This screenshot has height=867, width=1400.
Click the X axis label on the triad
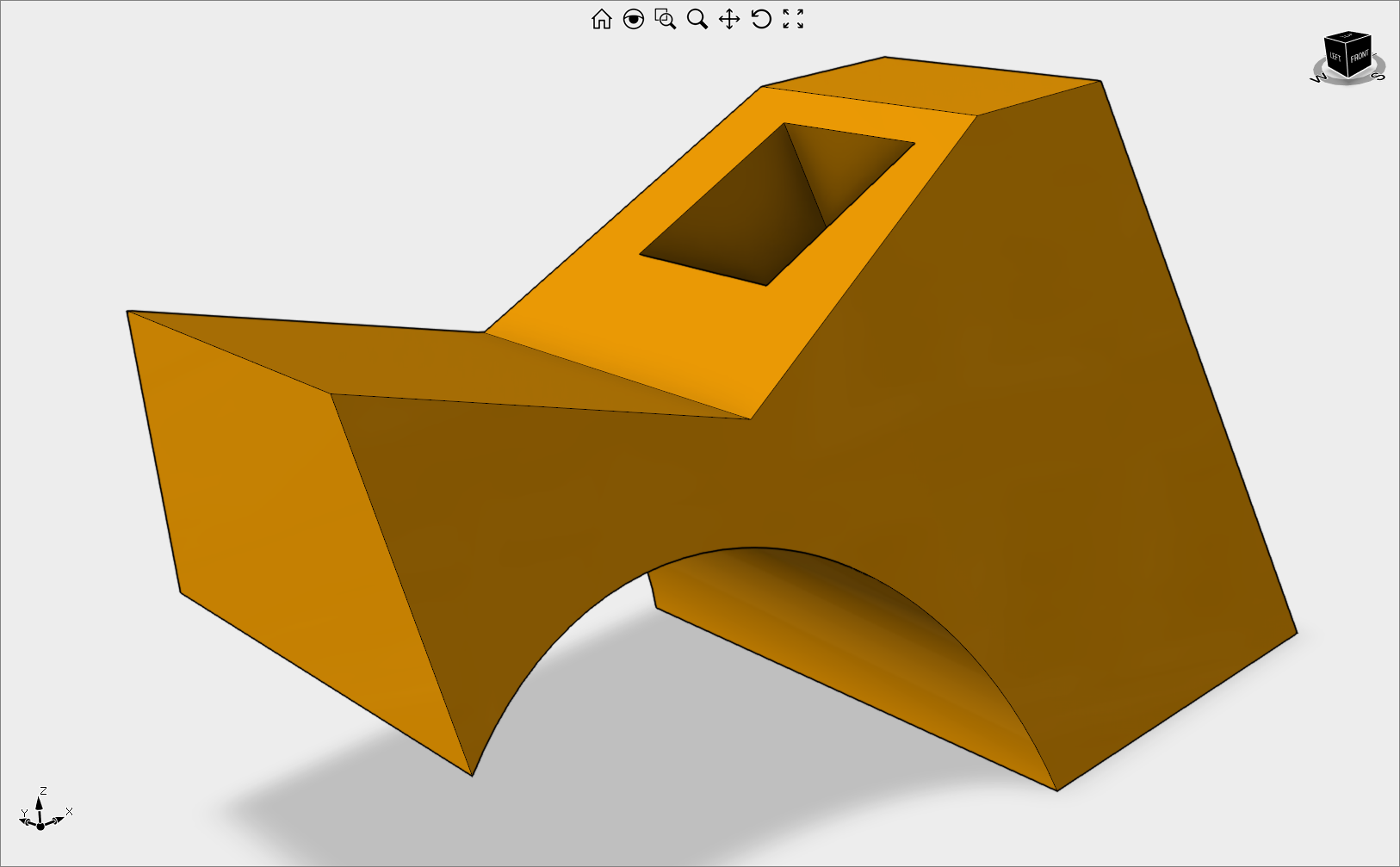(69, 811)
